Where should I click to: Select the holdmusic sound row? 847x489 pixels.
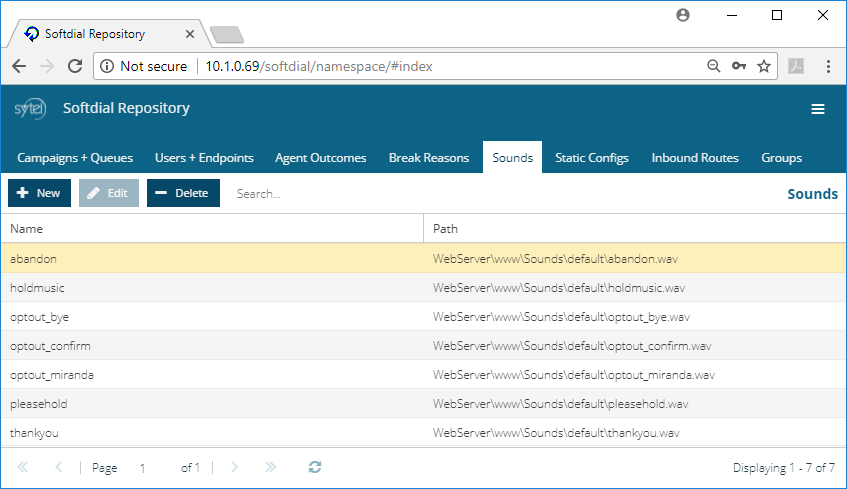pyautogui.click(x=424, y=287)
